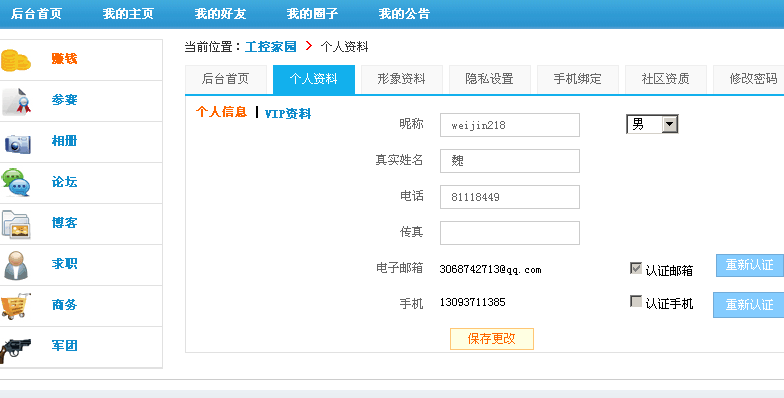The width and height of the screenshot is (784, 398).
Task: Click the gold coins 赚钱 icon
Action: [16, 60]
